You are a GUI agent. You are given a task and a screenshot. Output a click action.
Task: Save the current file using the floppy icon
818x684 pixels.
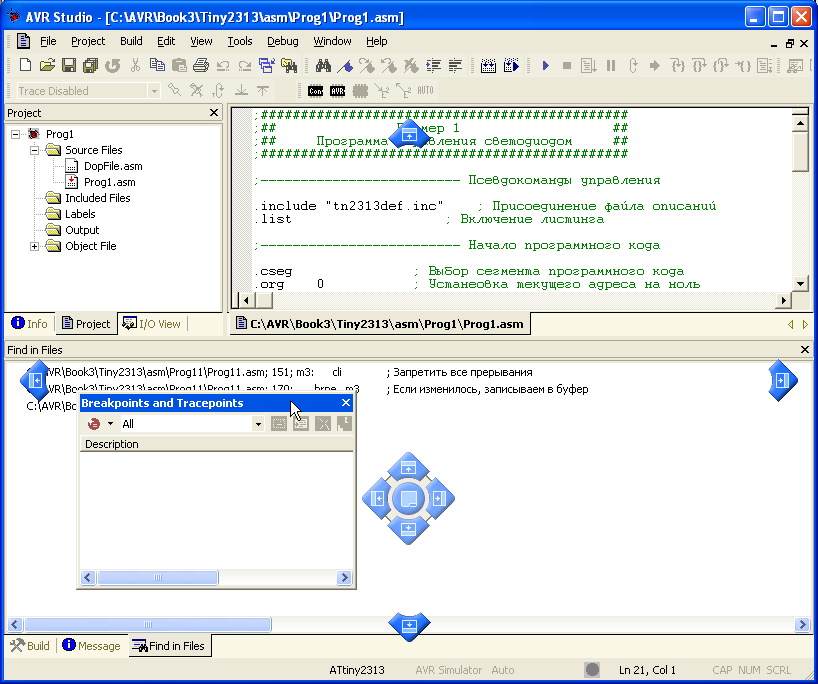tap(69, 65)
